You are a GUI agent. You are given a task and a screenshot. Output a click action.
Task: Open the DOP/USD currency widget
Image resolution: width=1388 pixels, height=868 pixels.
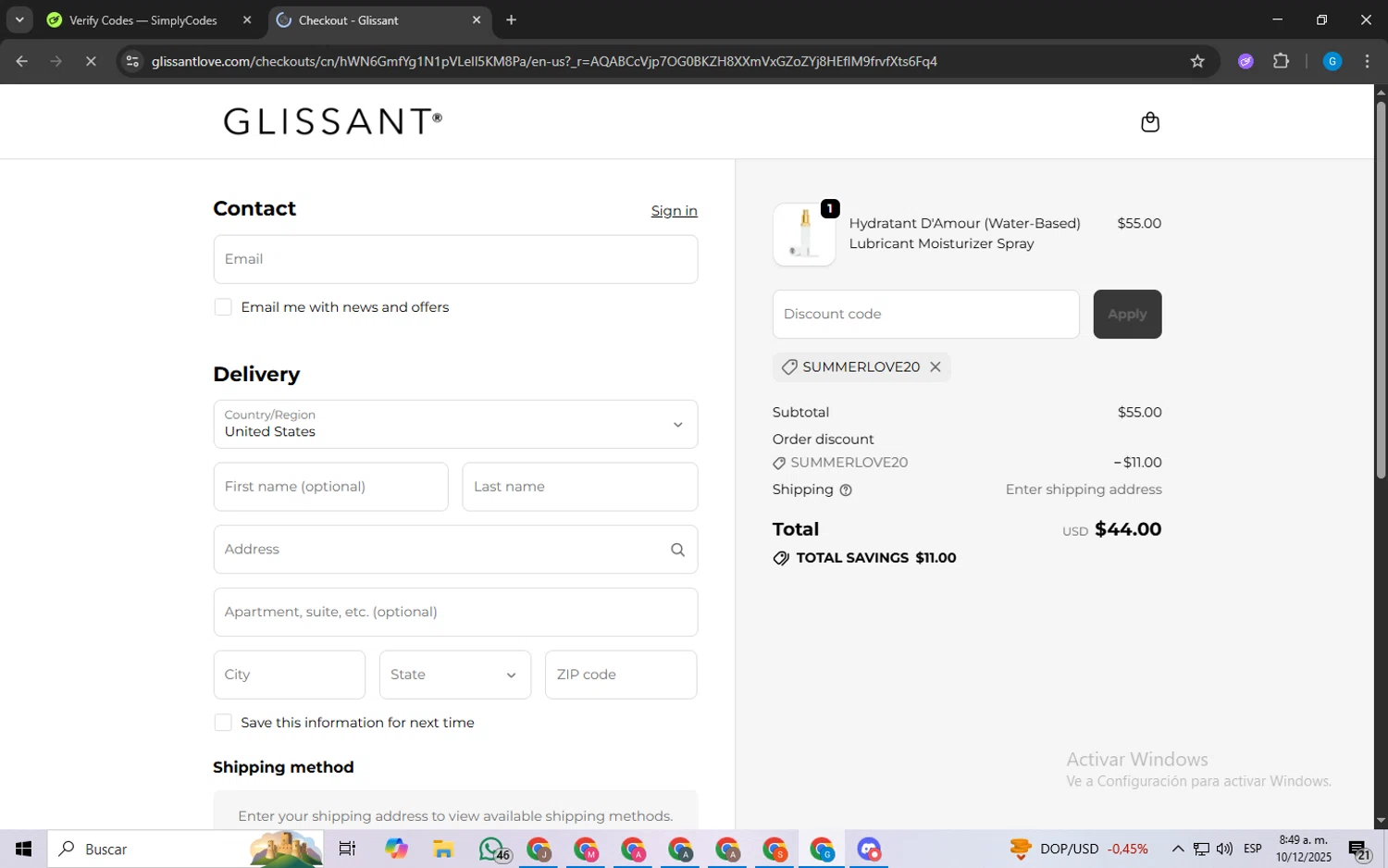tap(1079, 849)
